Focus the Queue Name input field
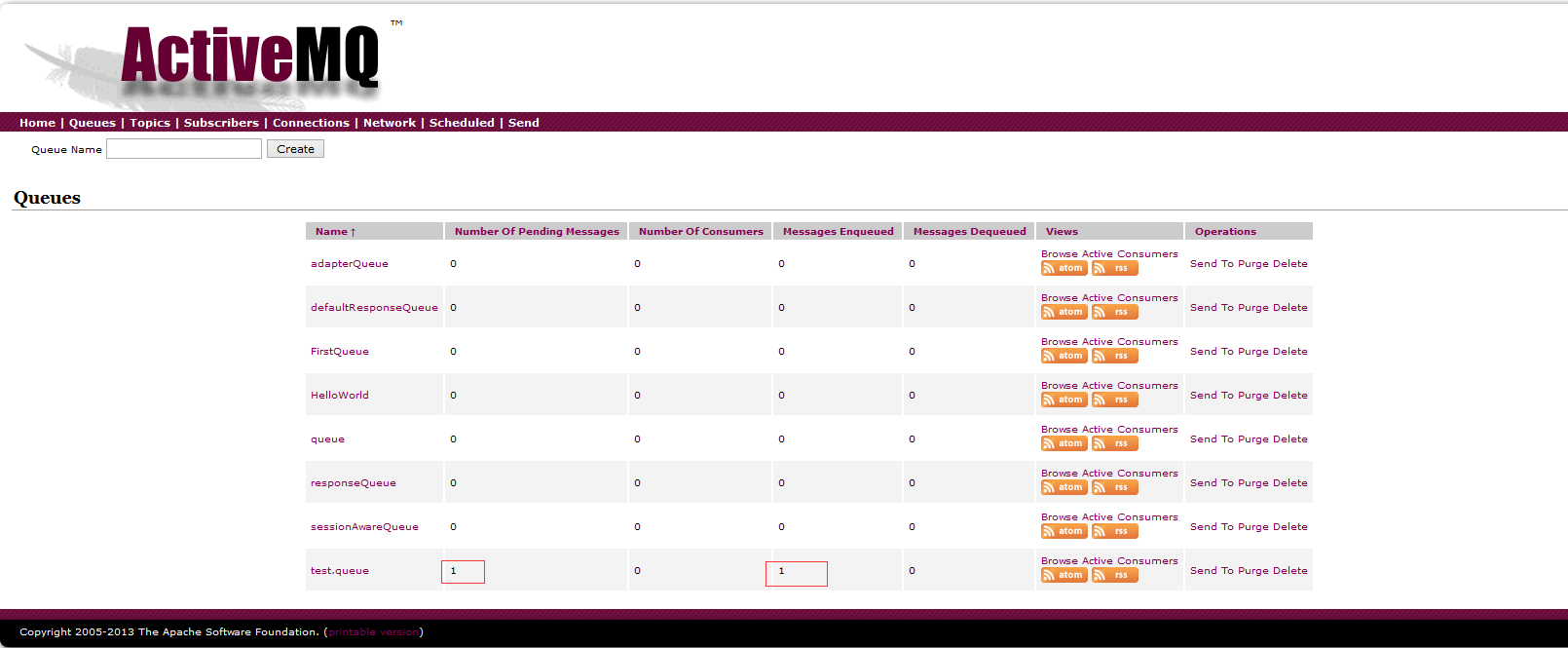 [184, 148]
